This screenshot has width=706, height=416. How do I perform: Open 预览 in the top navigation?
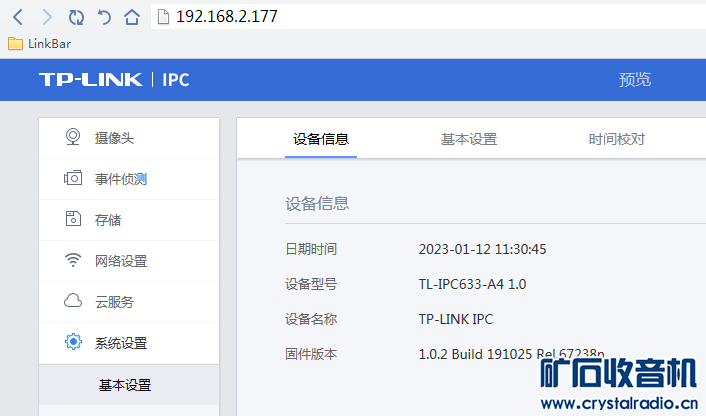click(x=634, y=80)
